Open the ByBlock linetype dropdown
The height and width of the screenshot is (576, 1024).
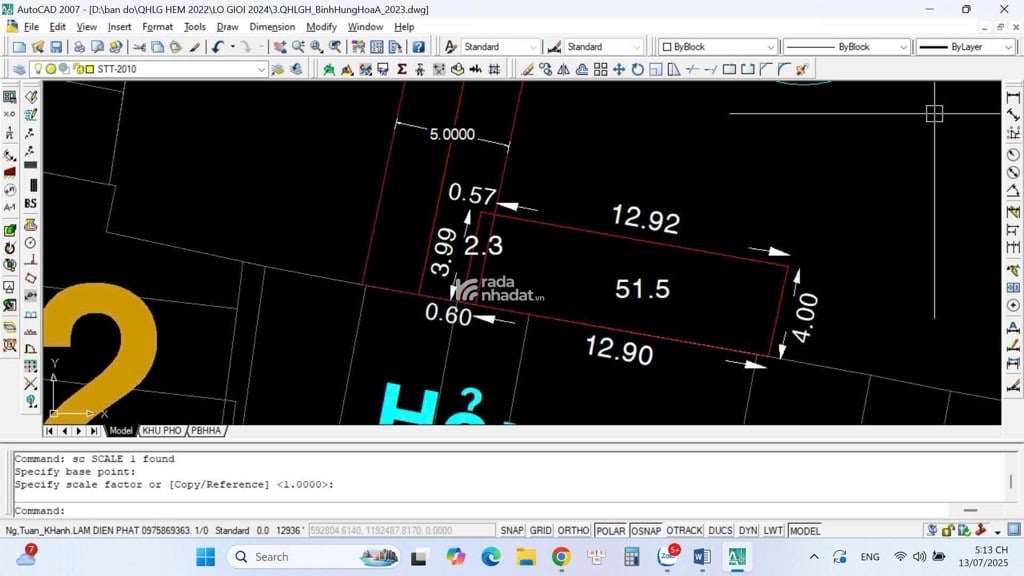pos(903,47)
